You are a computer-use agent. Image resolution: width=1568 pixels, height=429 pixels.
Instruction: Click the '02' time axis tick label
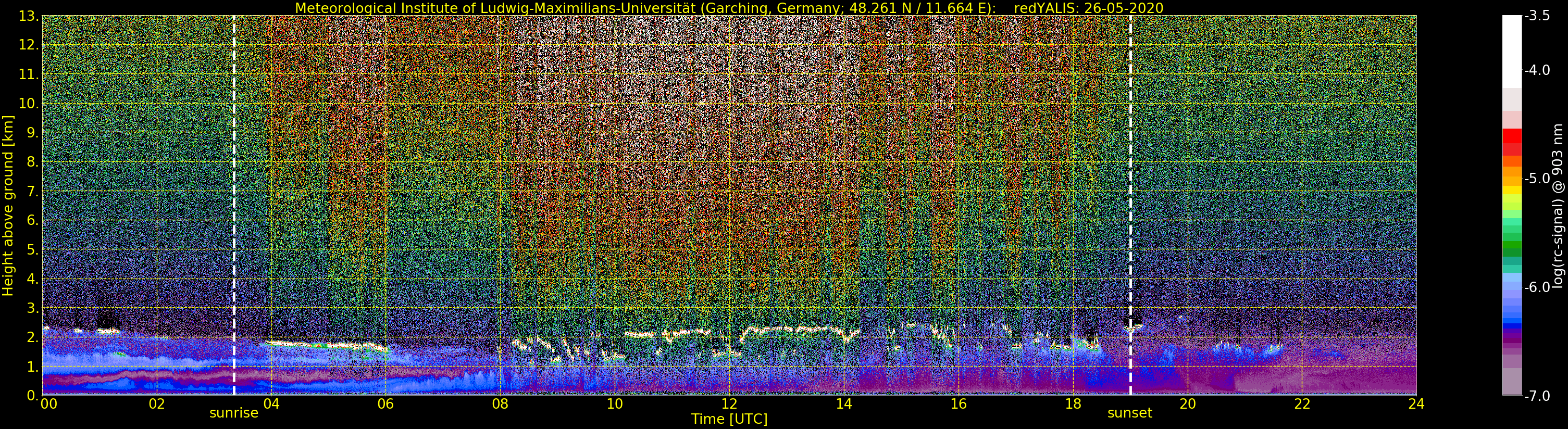[x=156, y=404]
